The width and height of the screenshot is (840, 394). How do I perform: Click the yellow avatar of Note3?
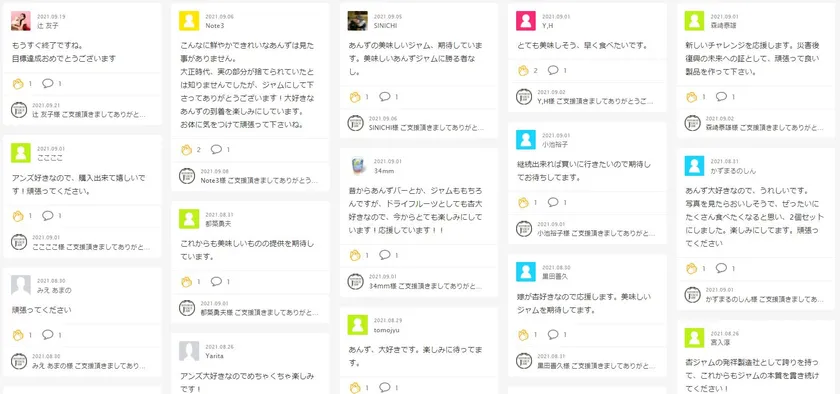[189, 21]
